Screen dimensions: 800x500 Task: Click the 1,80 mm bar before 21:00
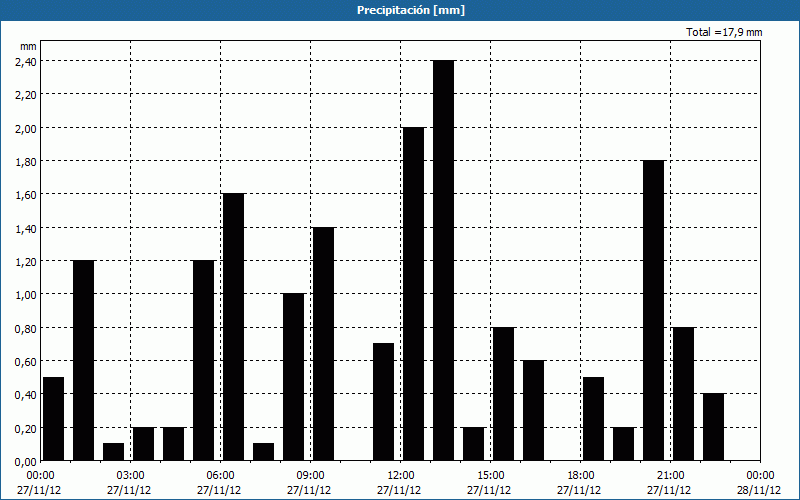(654, 311)
